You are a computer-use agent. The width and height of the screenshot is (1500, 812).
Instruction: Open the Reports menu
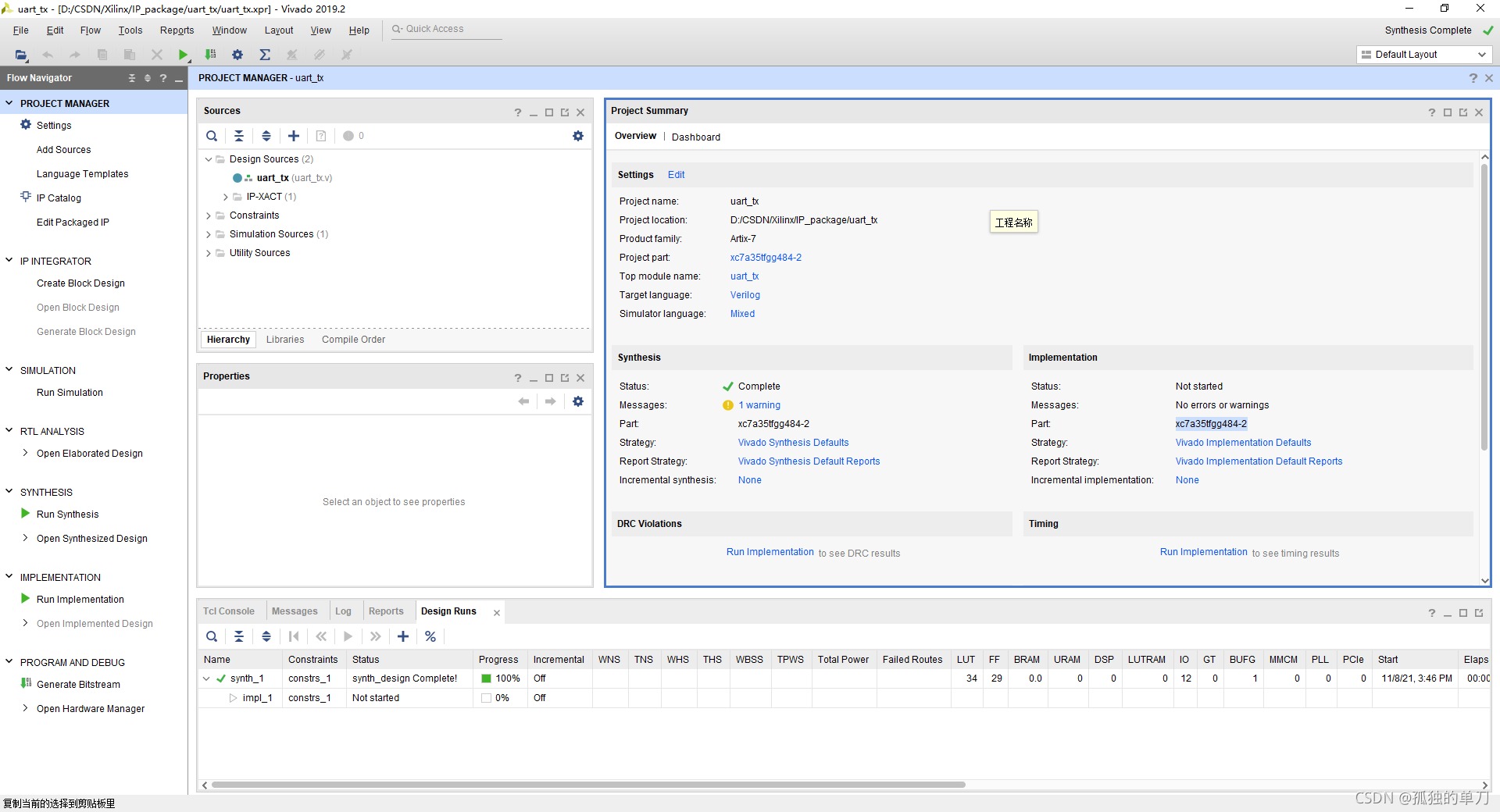[177, 30]
